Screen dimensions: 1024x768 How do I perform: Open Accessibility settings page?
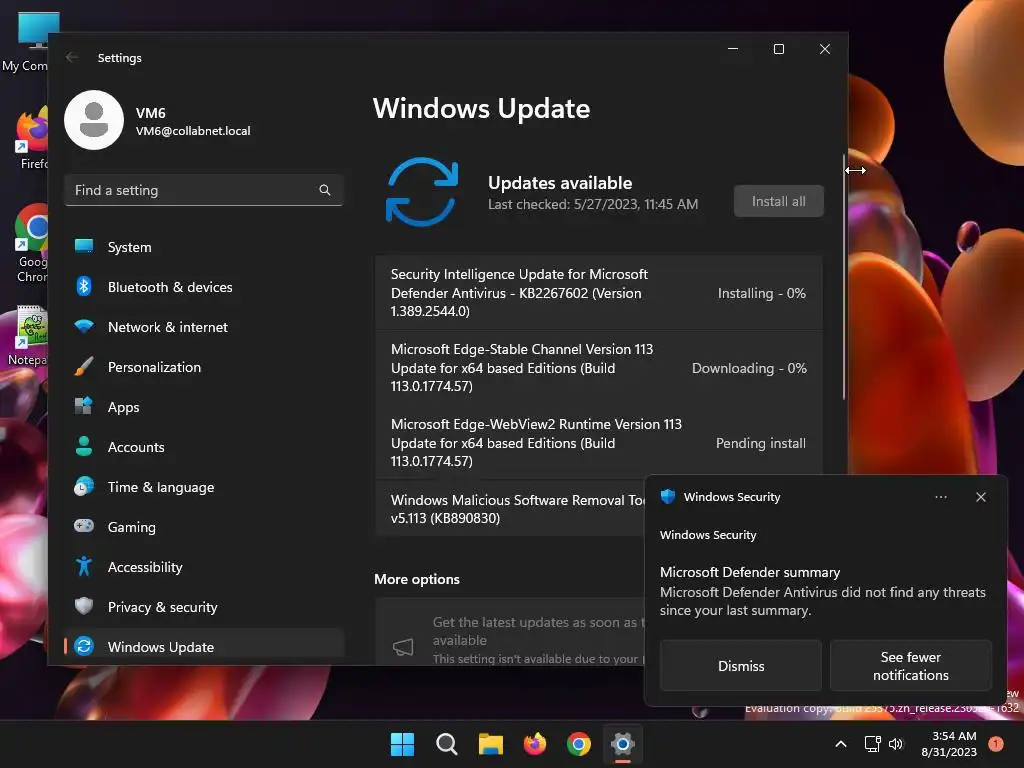(204, 567)
